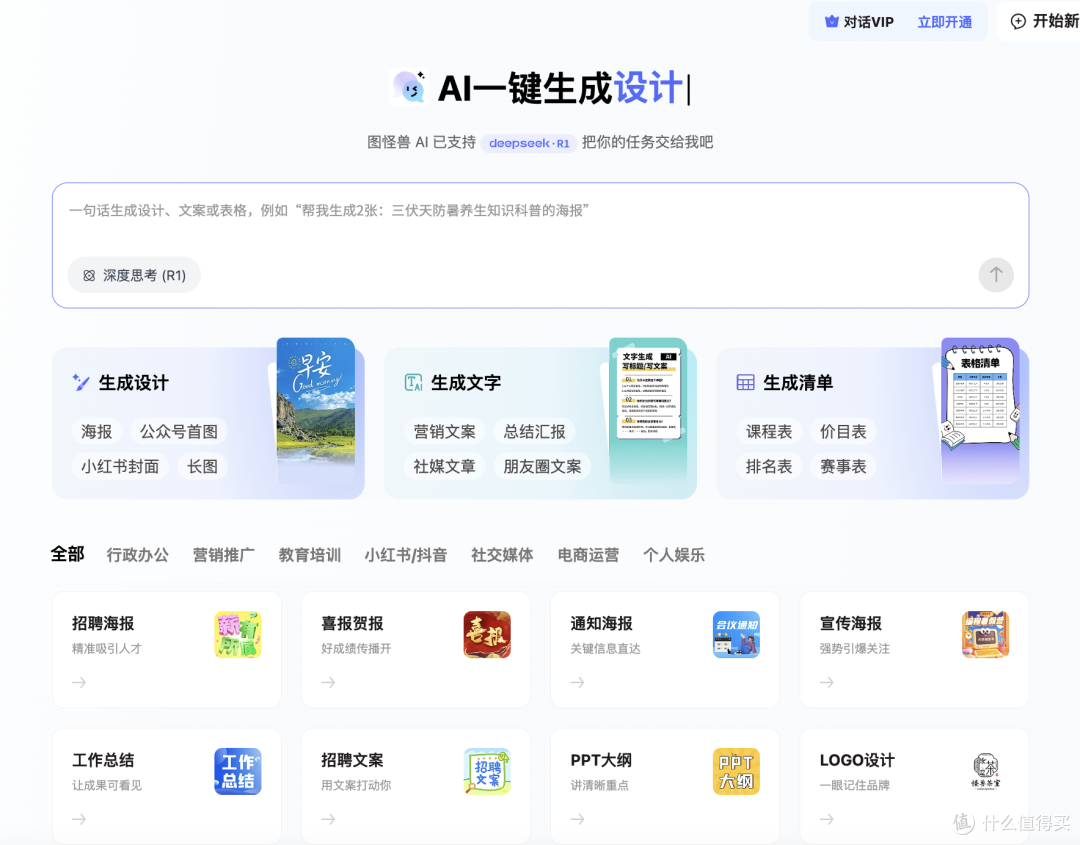The image size is (1080, 845).
Task: Click the arrow on the 宣传海报 card
Action: [827, 682]
